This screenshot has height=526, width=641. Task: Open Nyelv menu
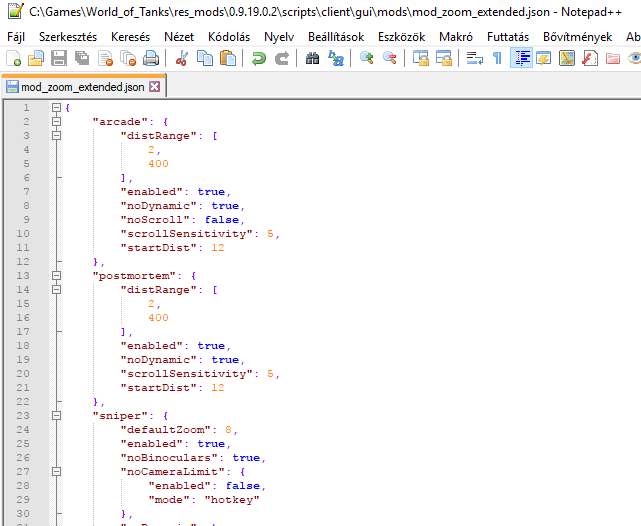[x=279, y=37]
